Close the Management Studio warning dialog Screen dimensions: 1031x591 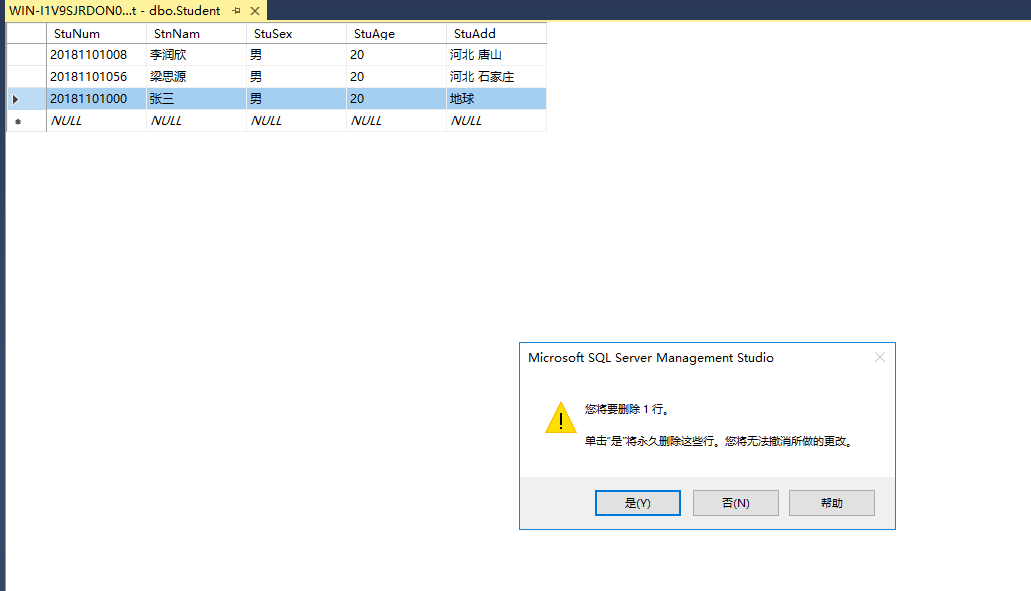point(880,357)
